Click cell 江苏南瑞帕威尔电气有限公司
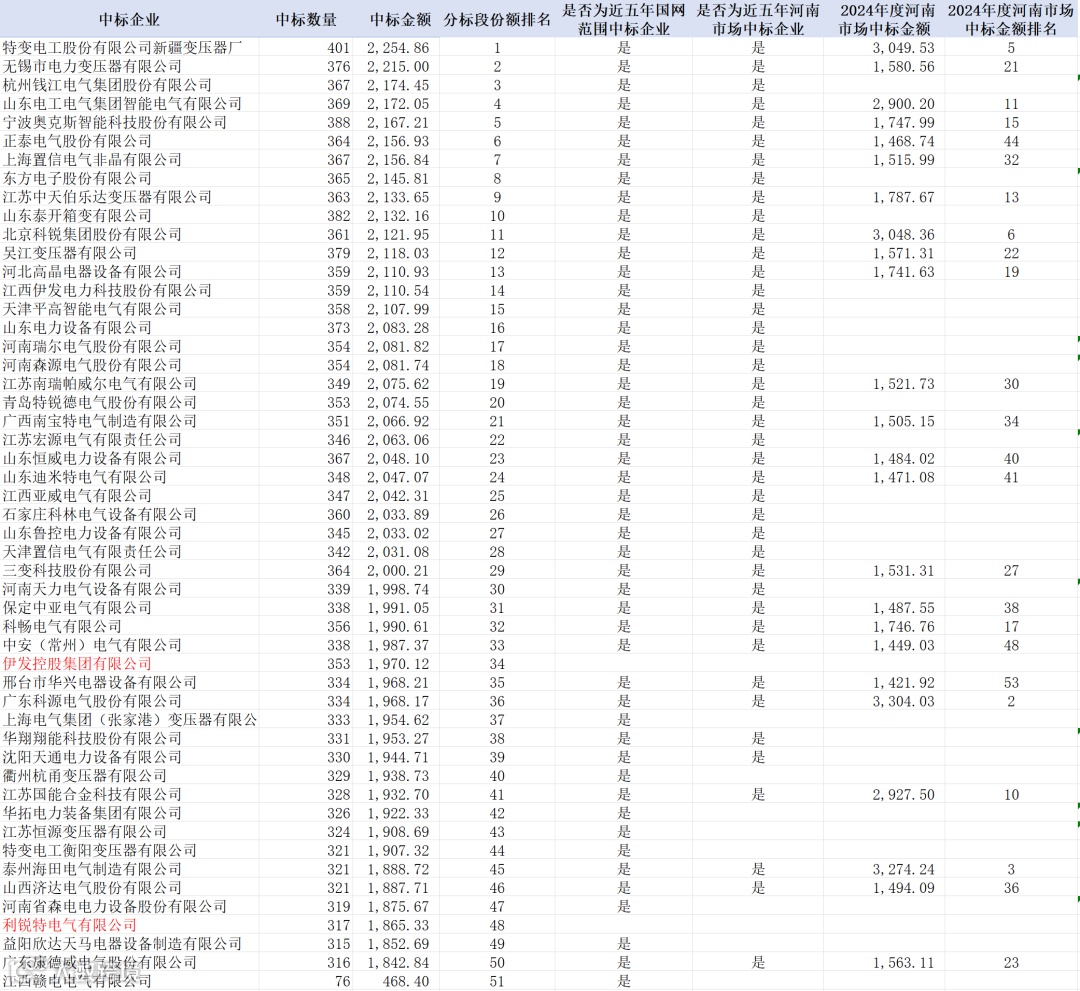This screenshot has height=991, width=1080. pyautogui.click(x=99, y=383)
